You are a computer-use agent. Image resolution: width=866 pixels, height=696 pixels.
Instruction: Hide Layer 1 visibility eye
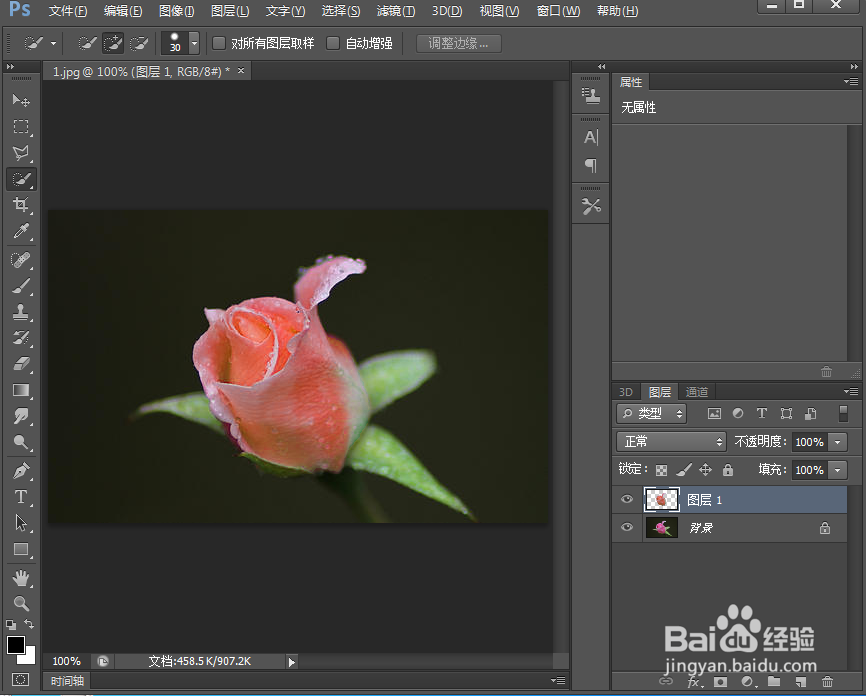coord(627,499)
